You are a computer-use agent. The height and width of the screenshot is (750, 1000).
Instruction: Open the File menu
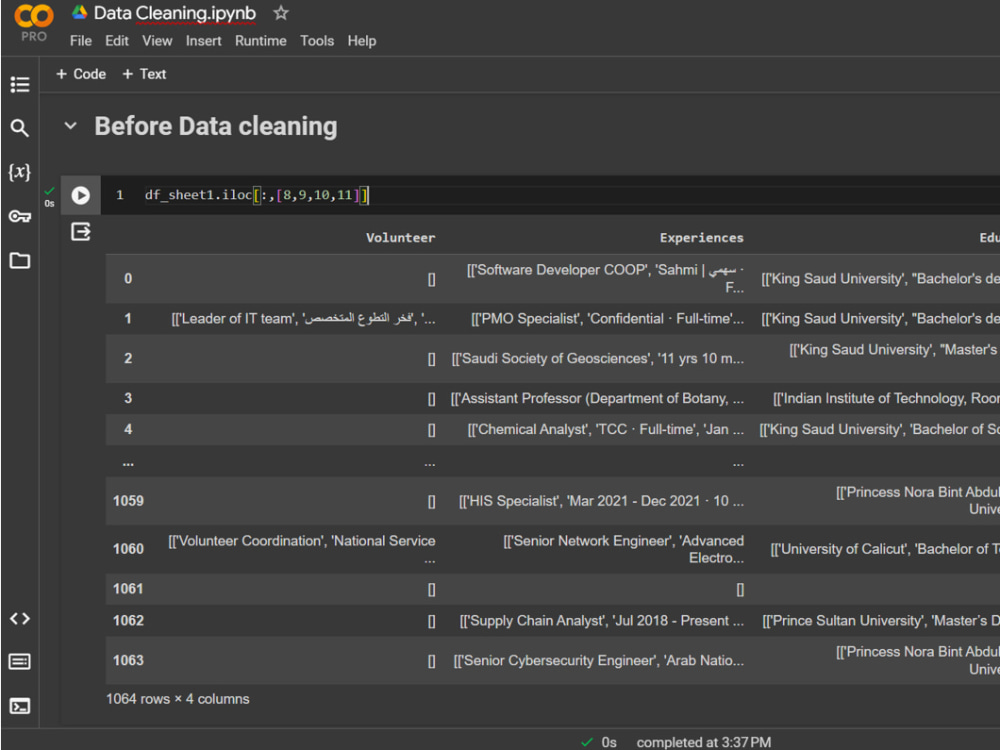pyautogui.click(x=80, y=41)
